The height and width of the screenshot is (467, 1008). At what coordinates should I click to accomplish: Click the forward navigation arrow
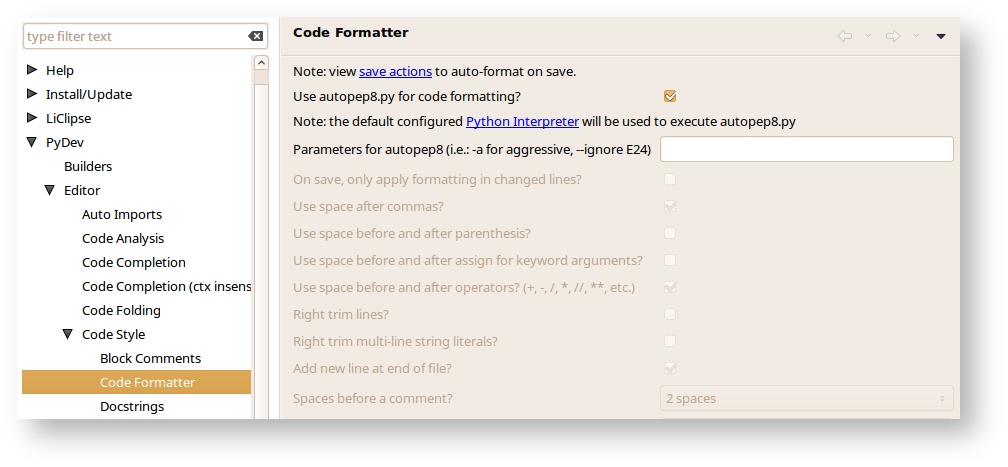tap(892, 36)
